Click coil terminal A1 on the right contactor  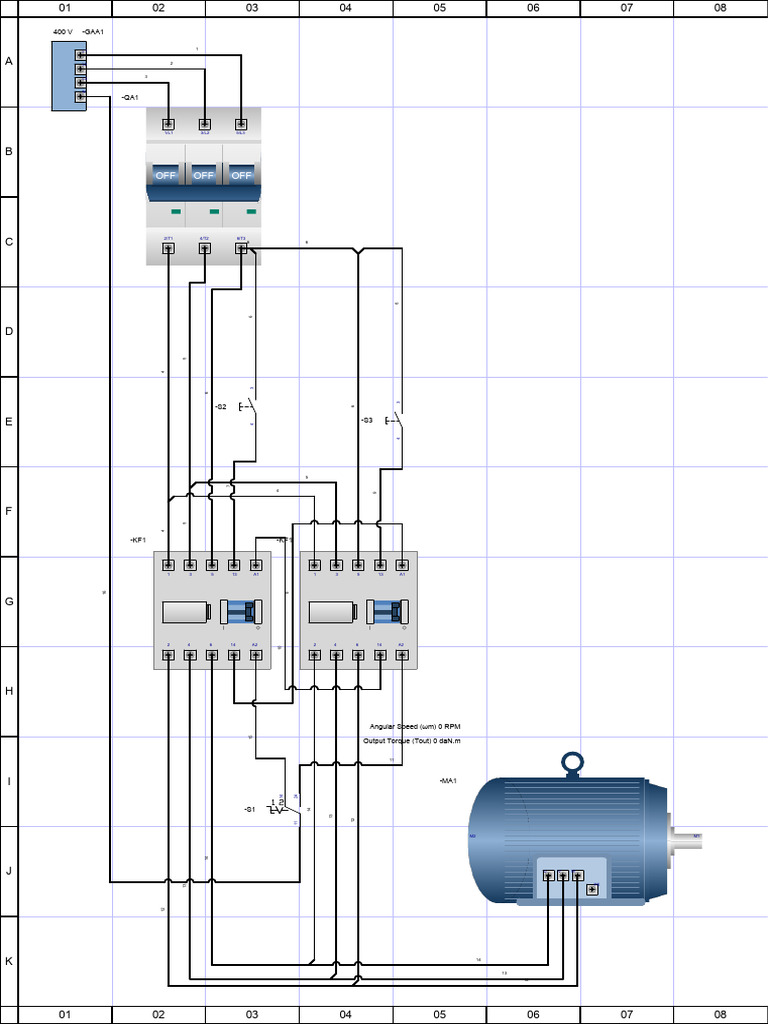coord(402,565)
